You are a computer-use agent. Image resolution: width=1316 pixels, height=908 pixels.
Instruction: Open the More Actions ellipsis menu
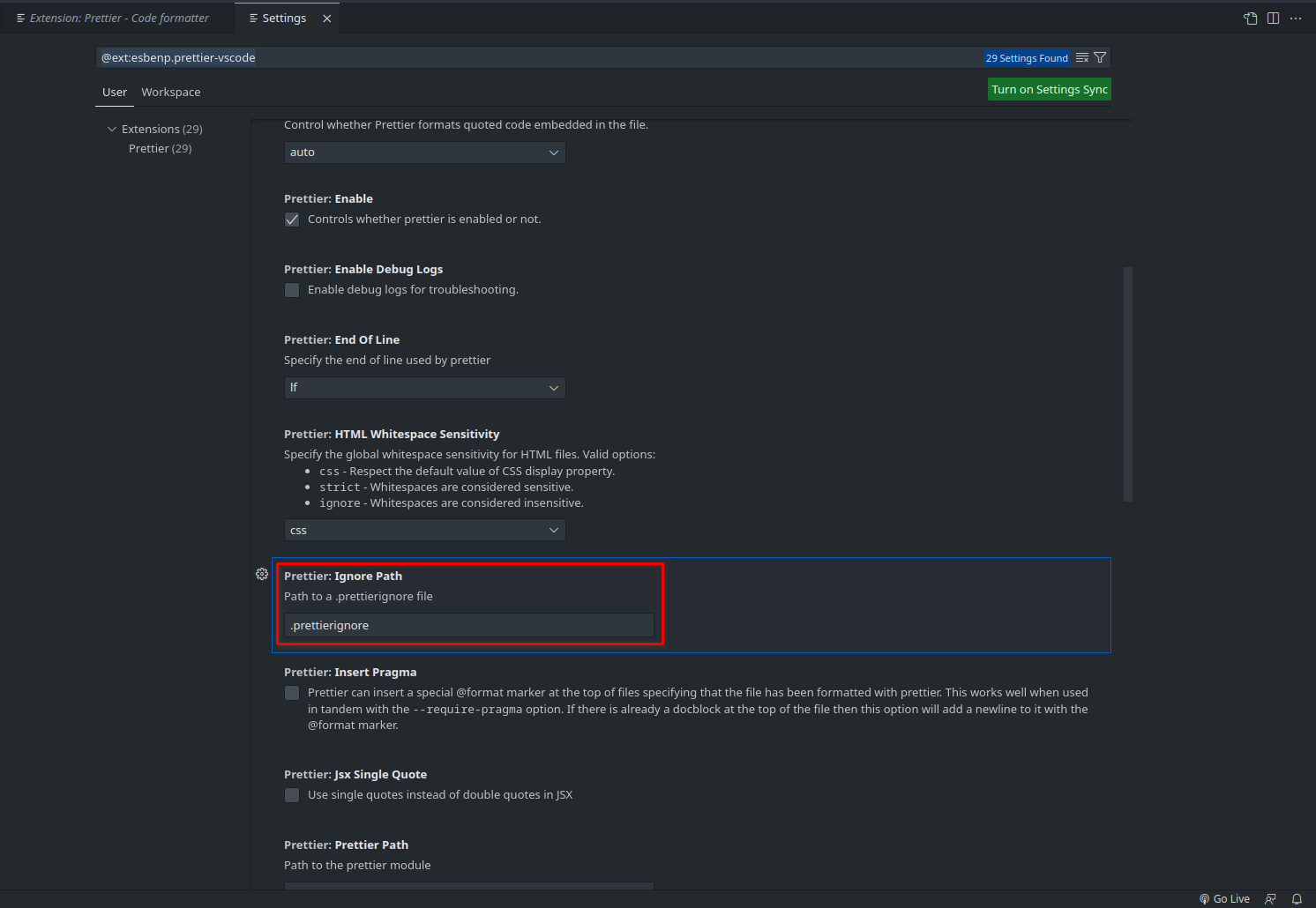point(1296,19)
